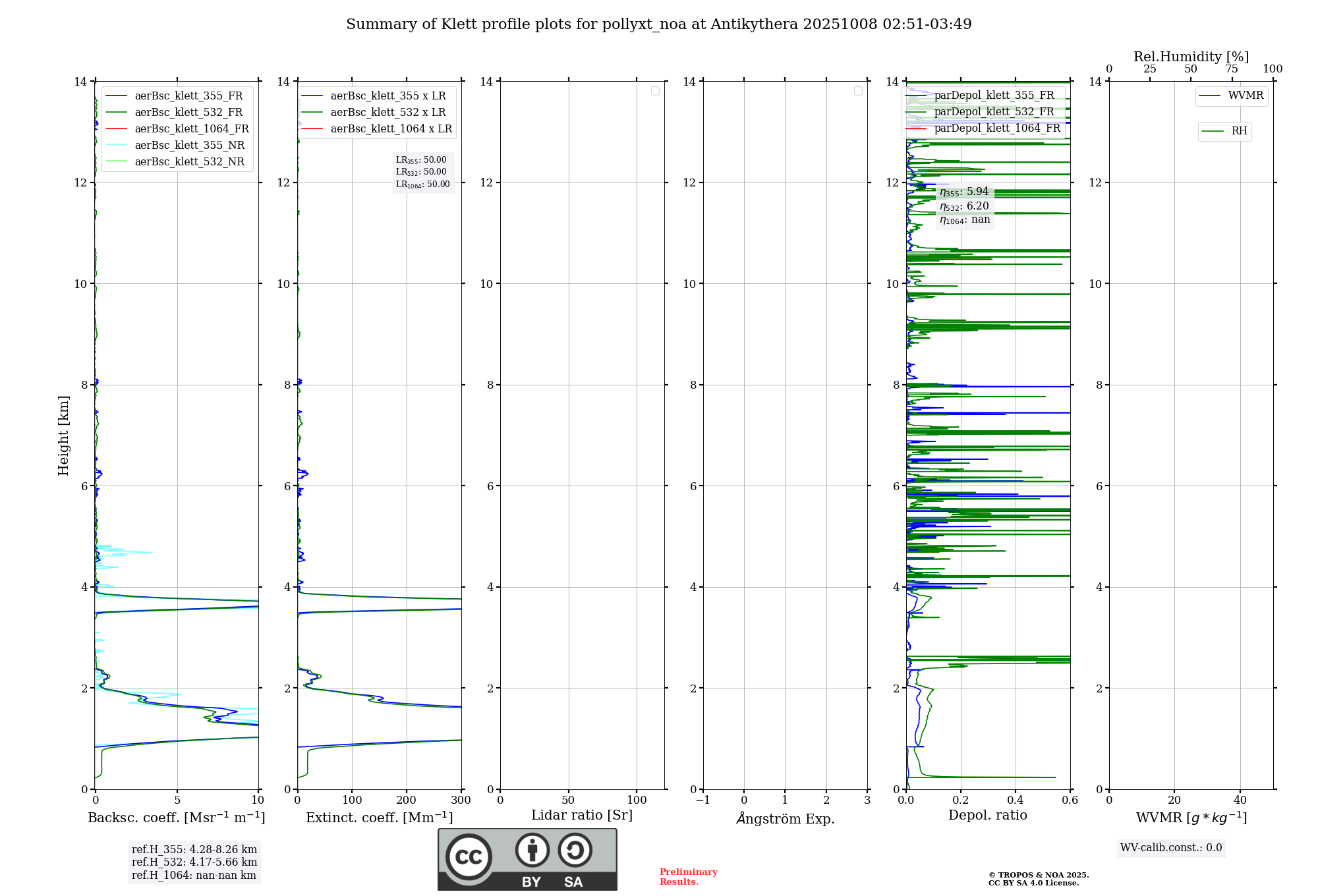The image size is (1318, 896).
Task: Click the RH legend entry
Action: pos(1238,131)
